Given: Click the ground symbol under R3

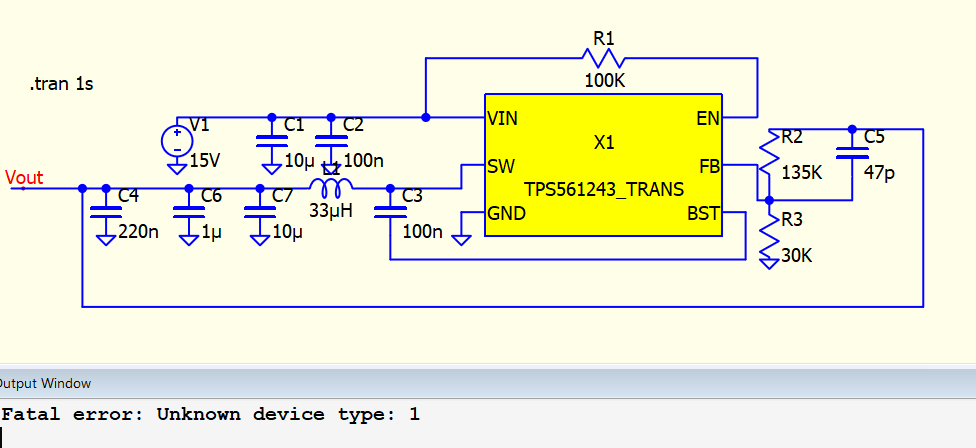Looking at the screenshot, I should coord(770,264).
